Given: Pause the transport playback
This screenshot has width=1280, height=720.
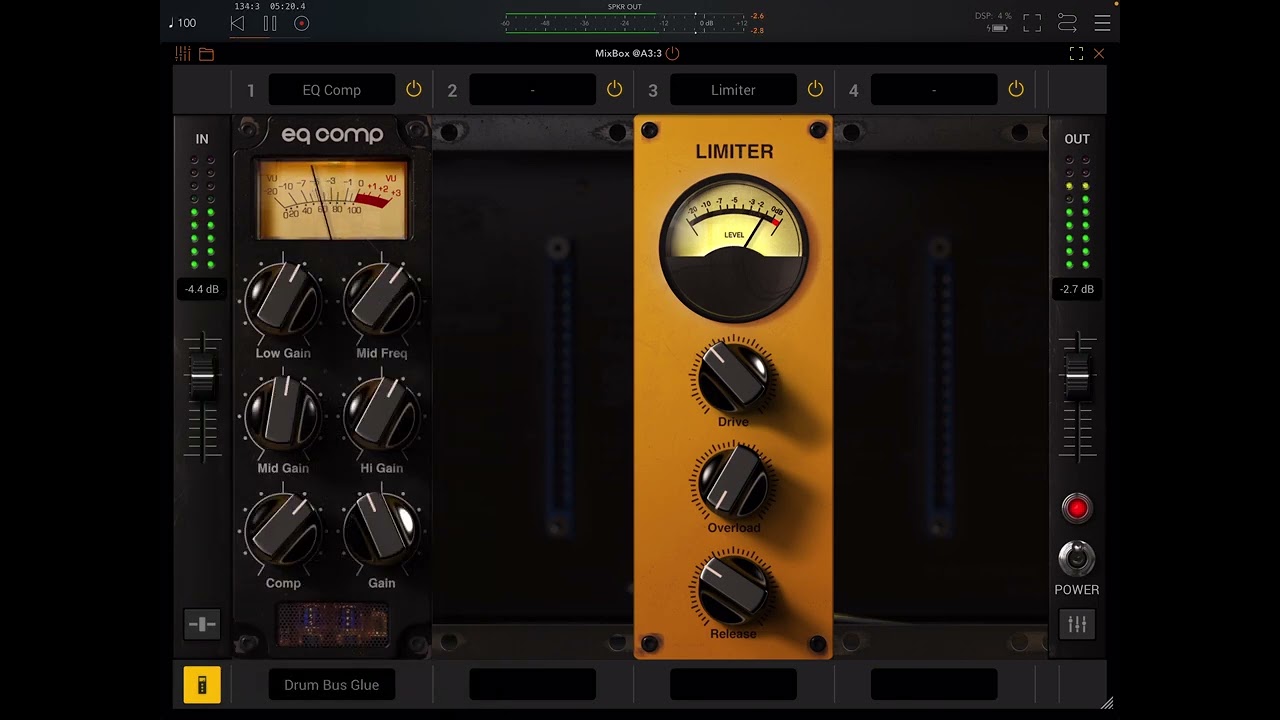Looking at the screenshot, I should 270,23.
